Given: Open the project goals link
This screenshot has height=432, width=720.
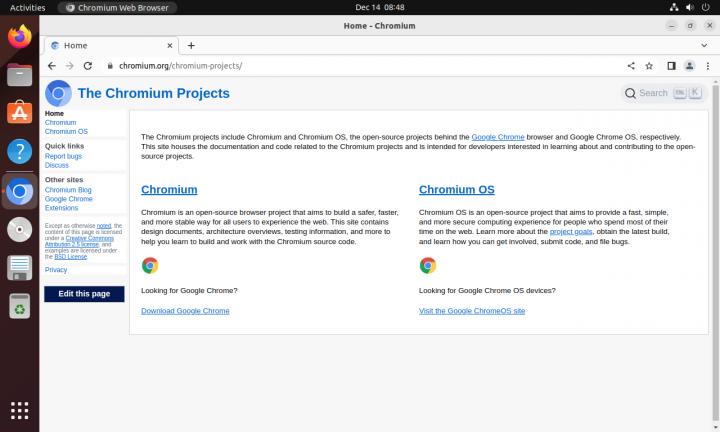Looking at the screenshot, I should (x=571, y=231).
